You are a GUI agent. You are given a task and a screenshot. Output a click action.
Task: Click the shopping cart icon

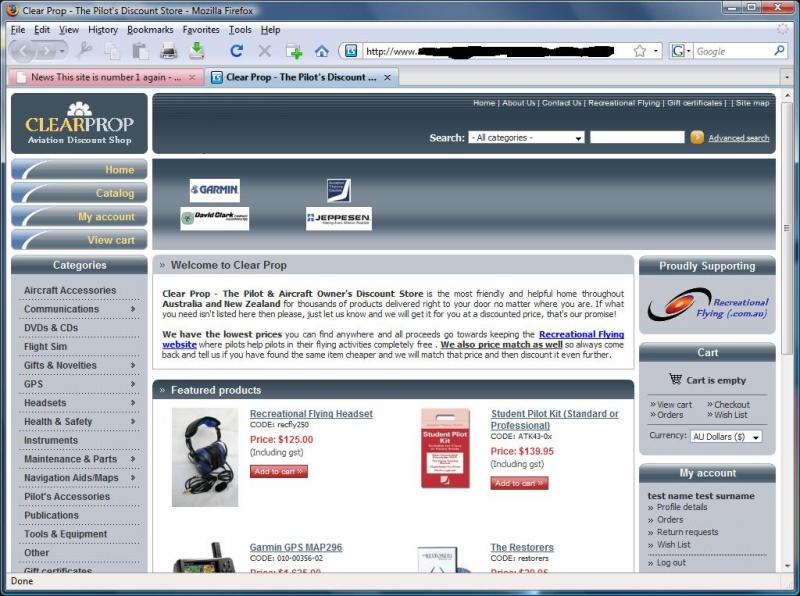[x=676, y=379]
